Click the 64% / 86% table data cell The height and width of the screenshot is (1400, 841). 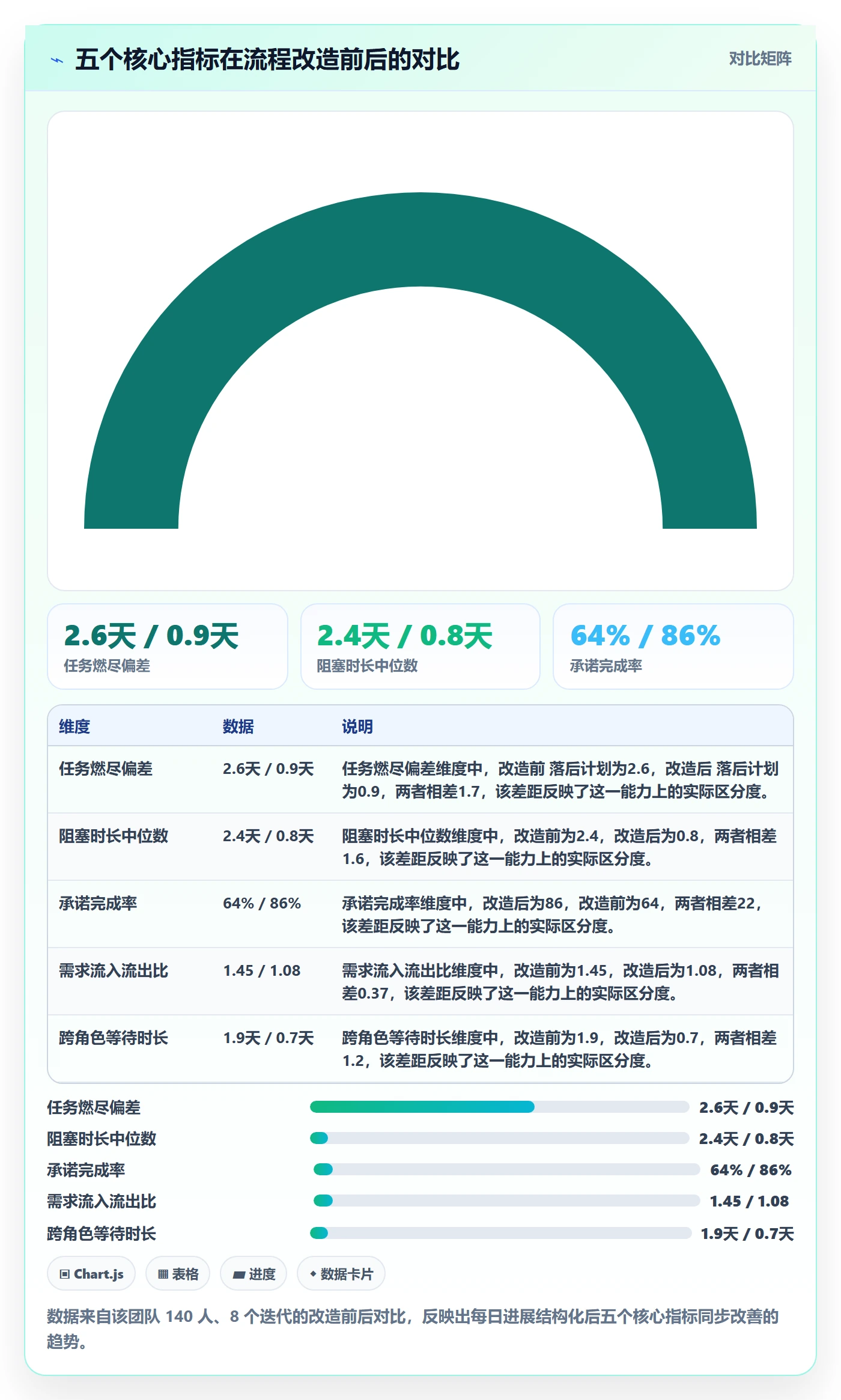point(262,903)
